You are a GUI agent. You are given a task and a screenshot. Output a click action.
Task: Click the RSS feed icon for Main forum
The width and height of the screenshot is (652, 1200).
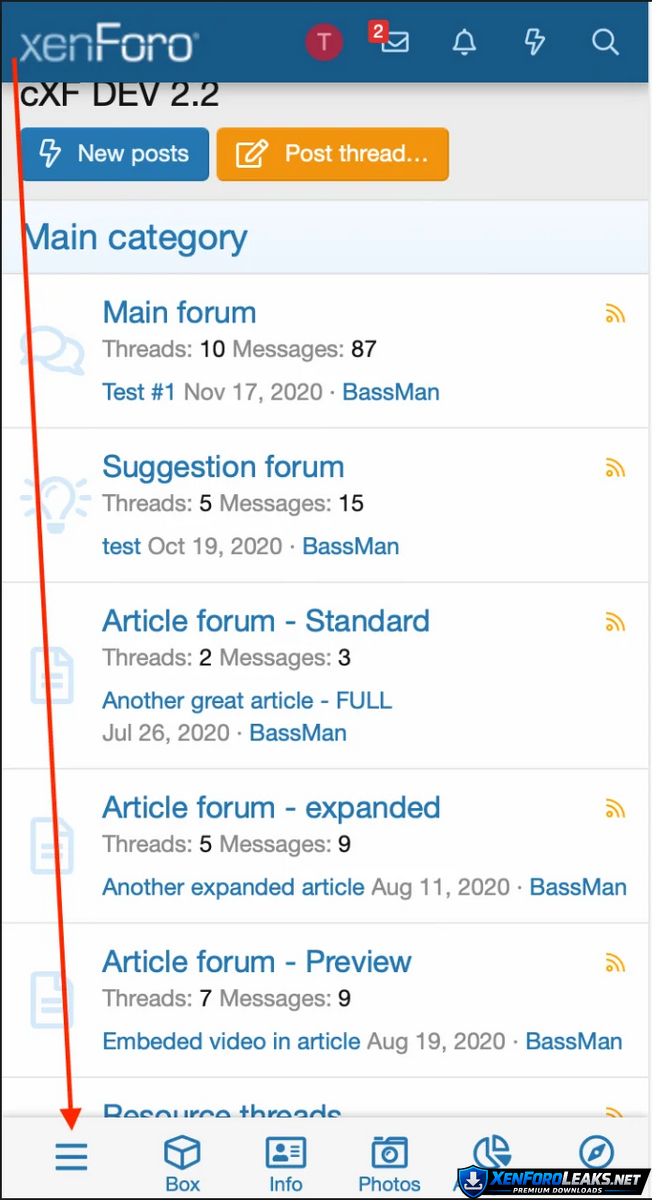coord(615,314)
